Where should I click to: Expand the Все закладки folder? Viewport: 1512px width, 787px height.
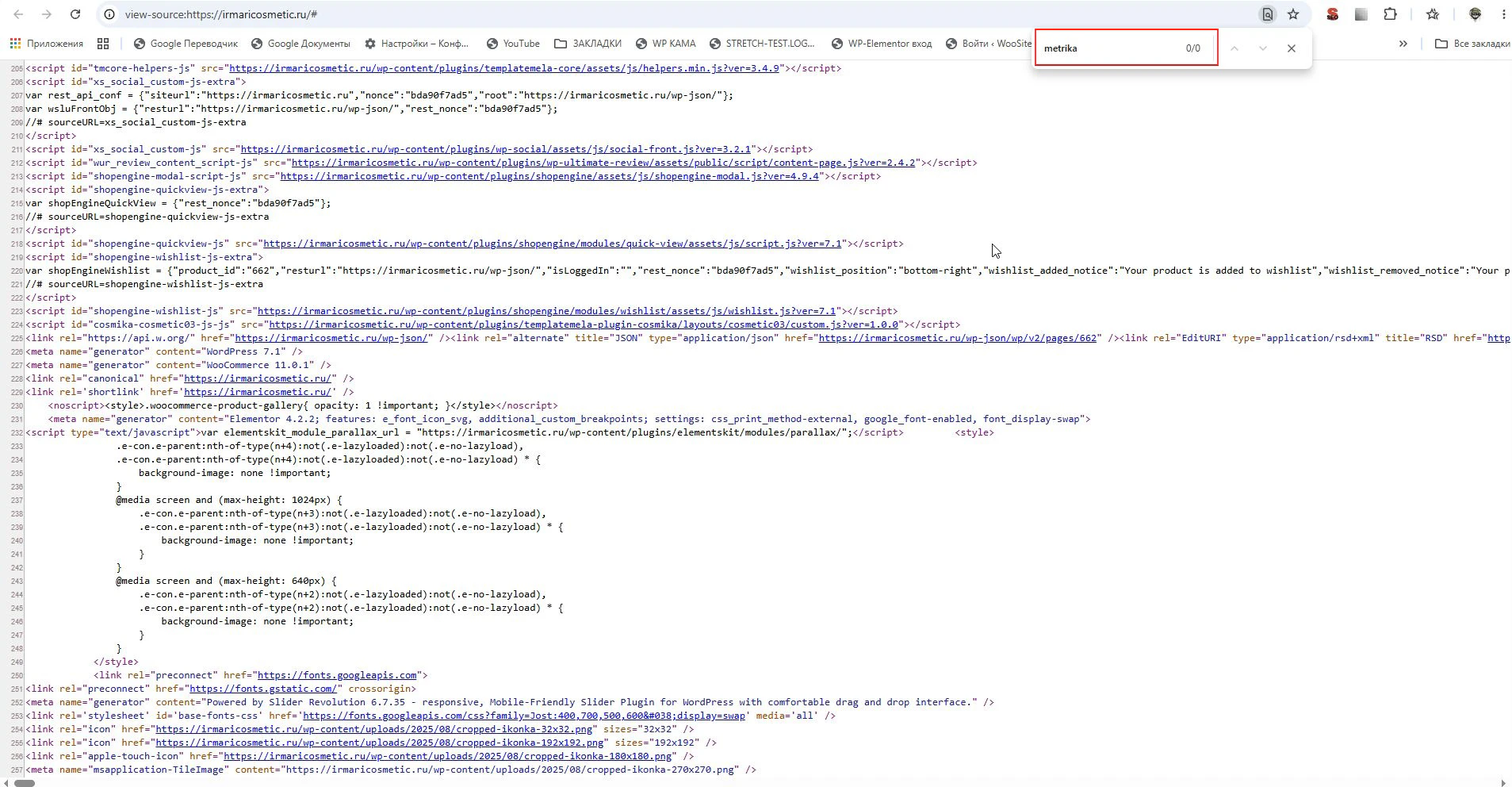(1472, 44)
